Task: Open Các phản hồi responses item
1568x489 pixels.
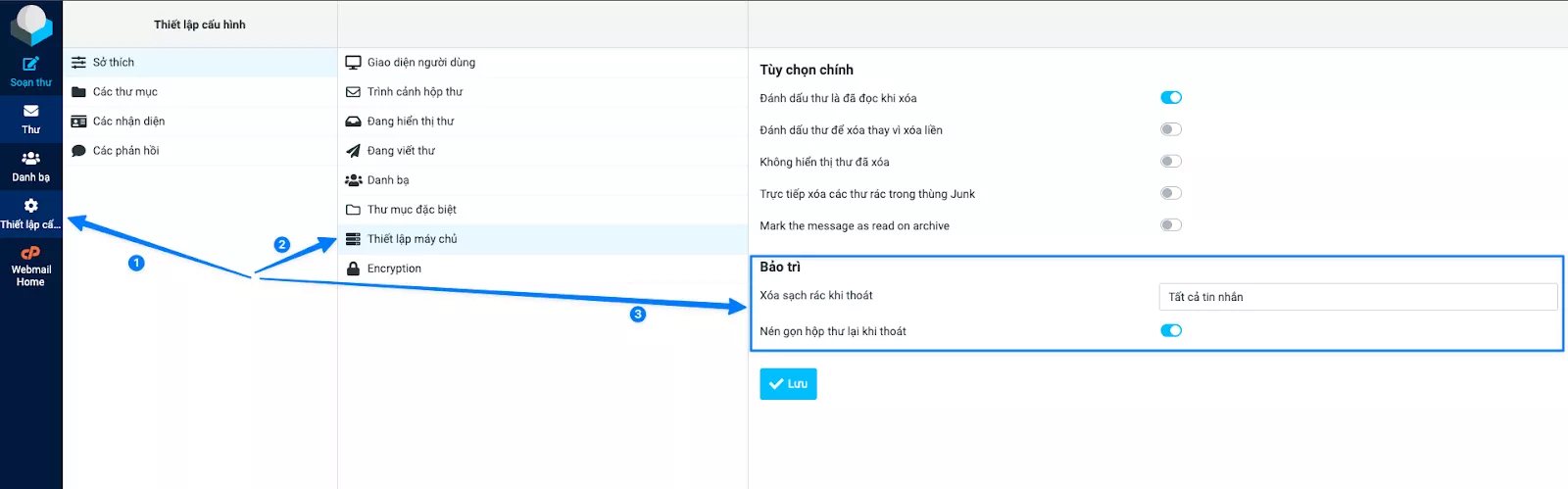Action: (125, 151)
